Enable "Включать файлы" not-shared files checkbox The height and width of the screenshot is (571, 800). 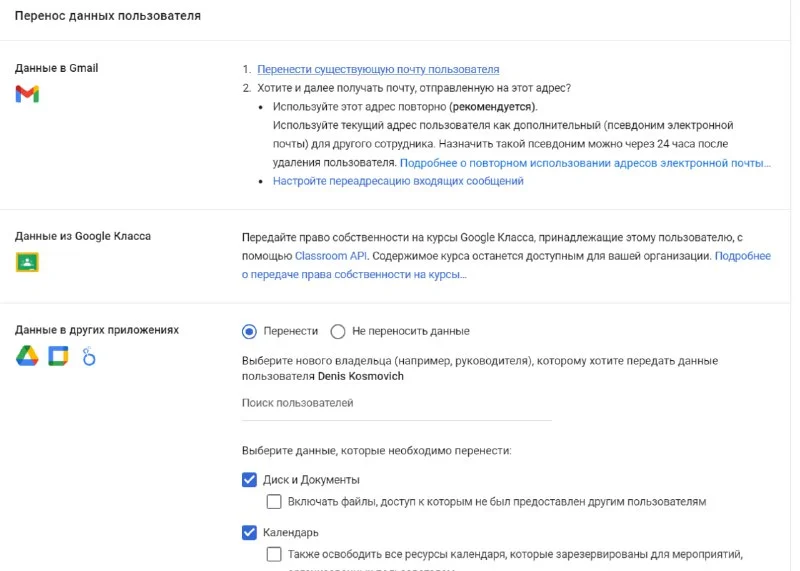[x=274, y=501]
